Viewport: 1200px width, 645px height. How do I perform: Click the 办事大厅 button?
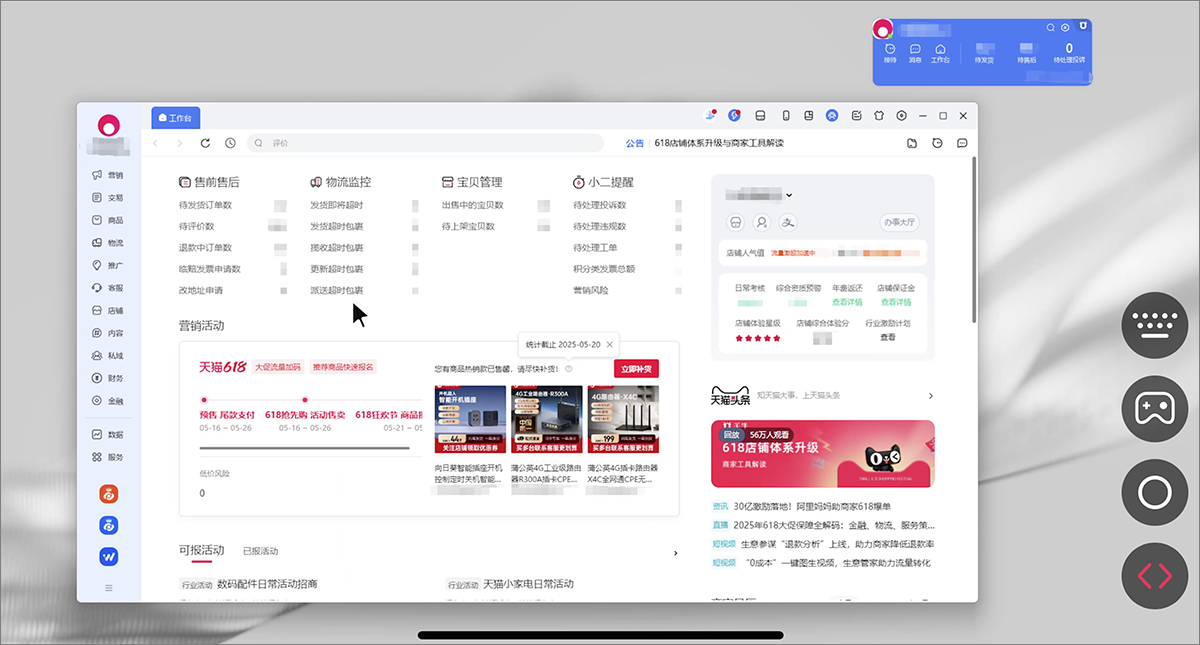click(899, 222)
